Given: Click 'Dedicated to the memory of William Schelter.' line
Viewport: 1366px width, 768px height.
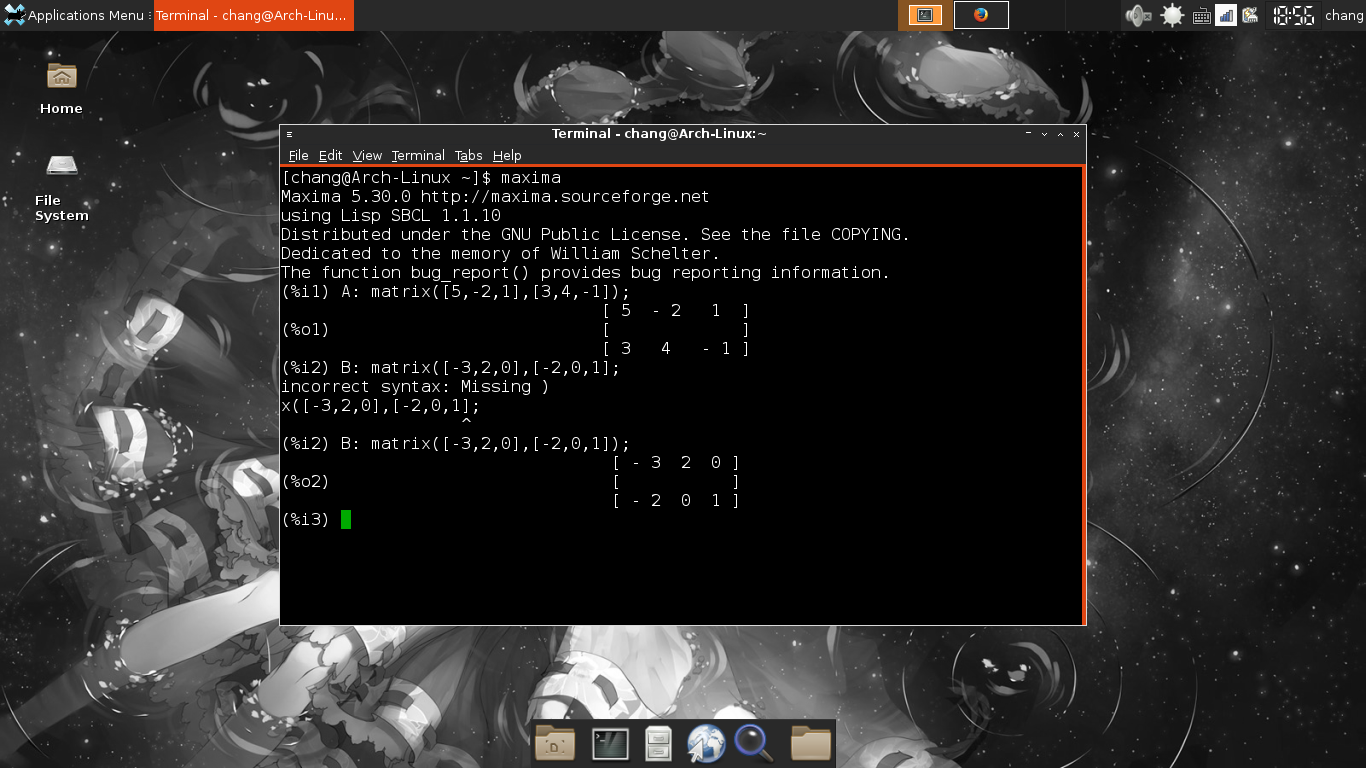Looking at the screenshot, I should click(x=500, y=254).
